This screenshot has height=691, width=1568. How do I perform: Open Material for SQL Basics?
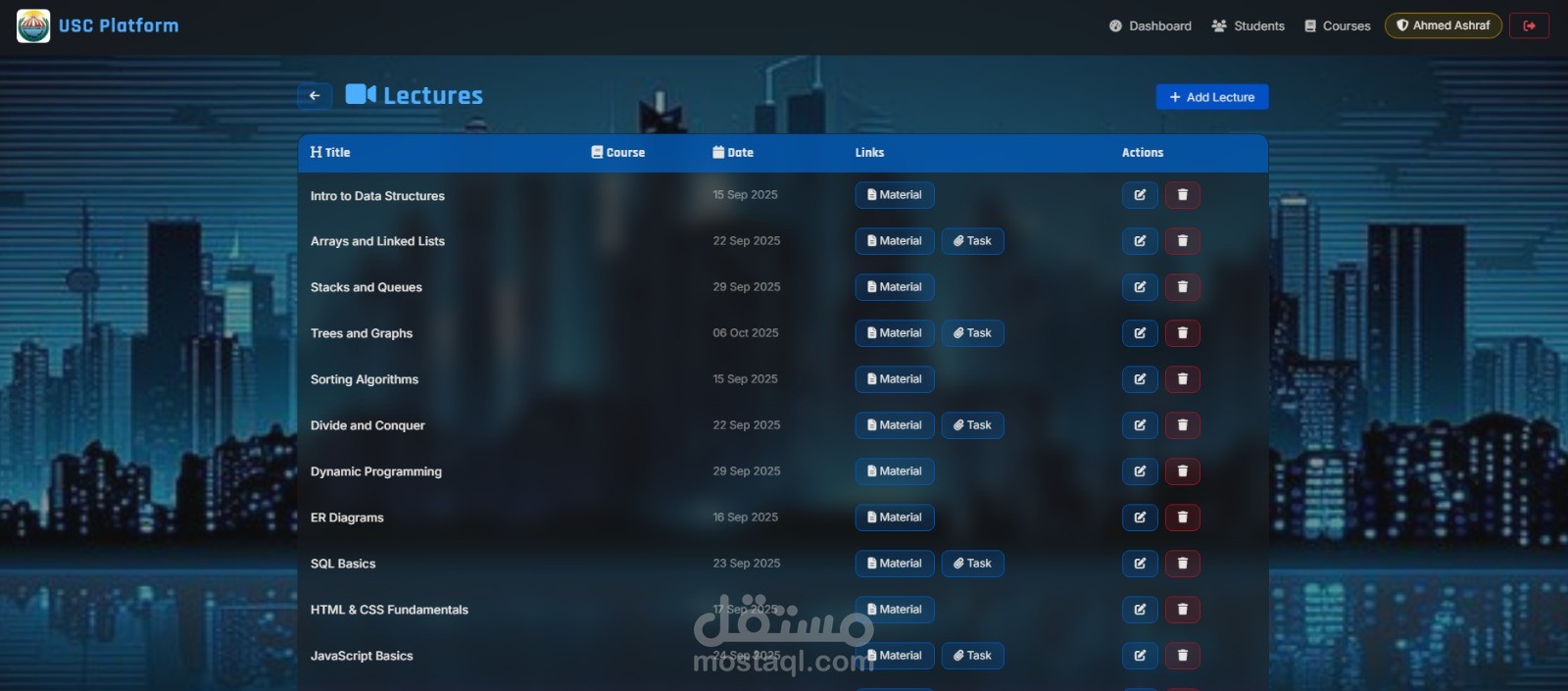tap(895, 564)
